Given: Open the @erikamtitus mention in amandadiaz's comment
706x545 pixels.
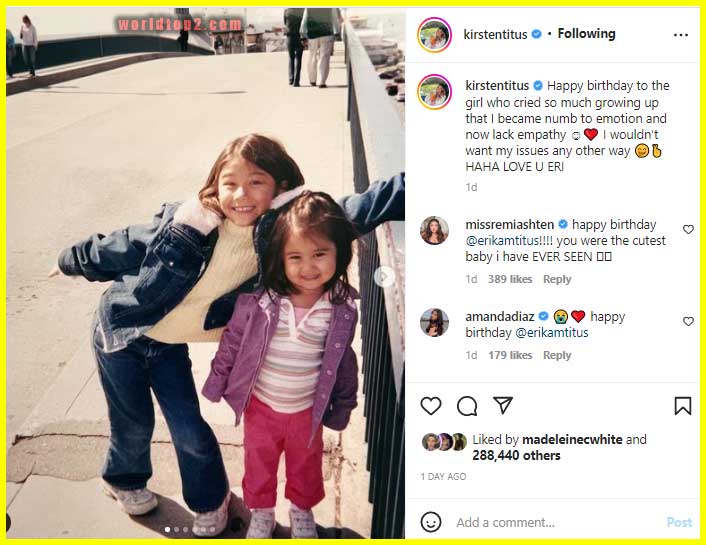Looking at the screenshot, I should pos(552,333).
